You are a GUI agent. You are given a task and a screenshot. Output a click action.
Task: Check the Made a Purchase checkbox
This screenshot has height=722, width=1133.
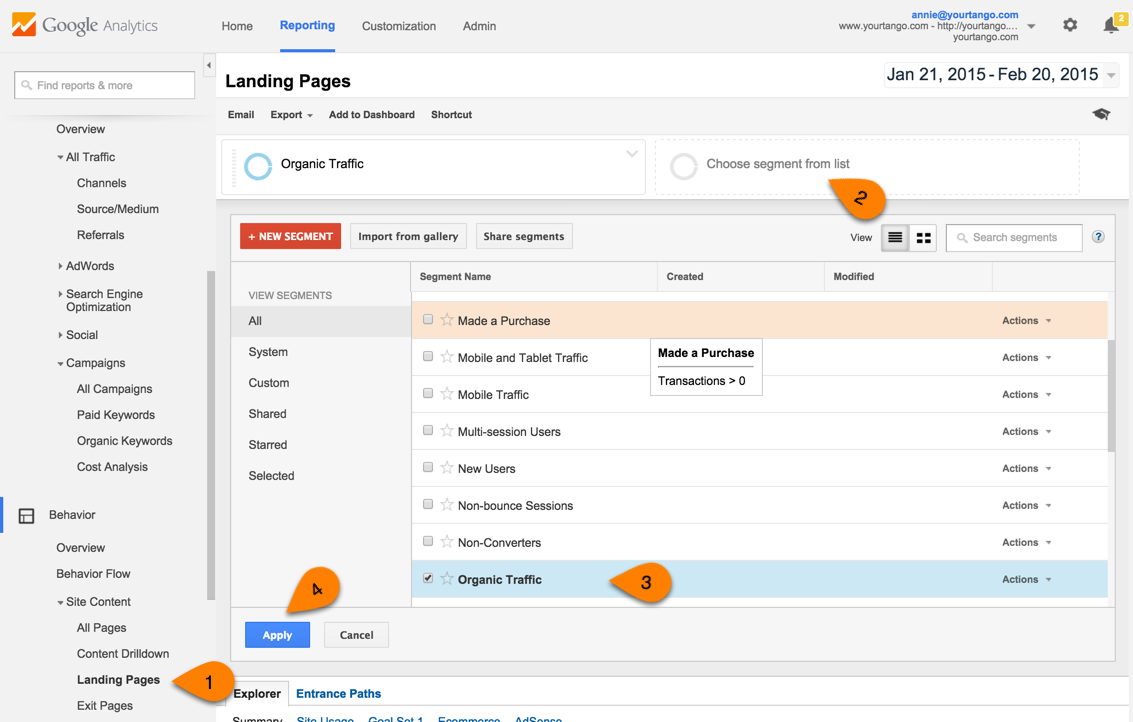pyautogui.click(x=428, y=320)
